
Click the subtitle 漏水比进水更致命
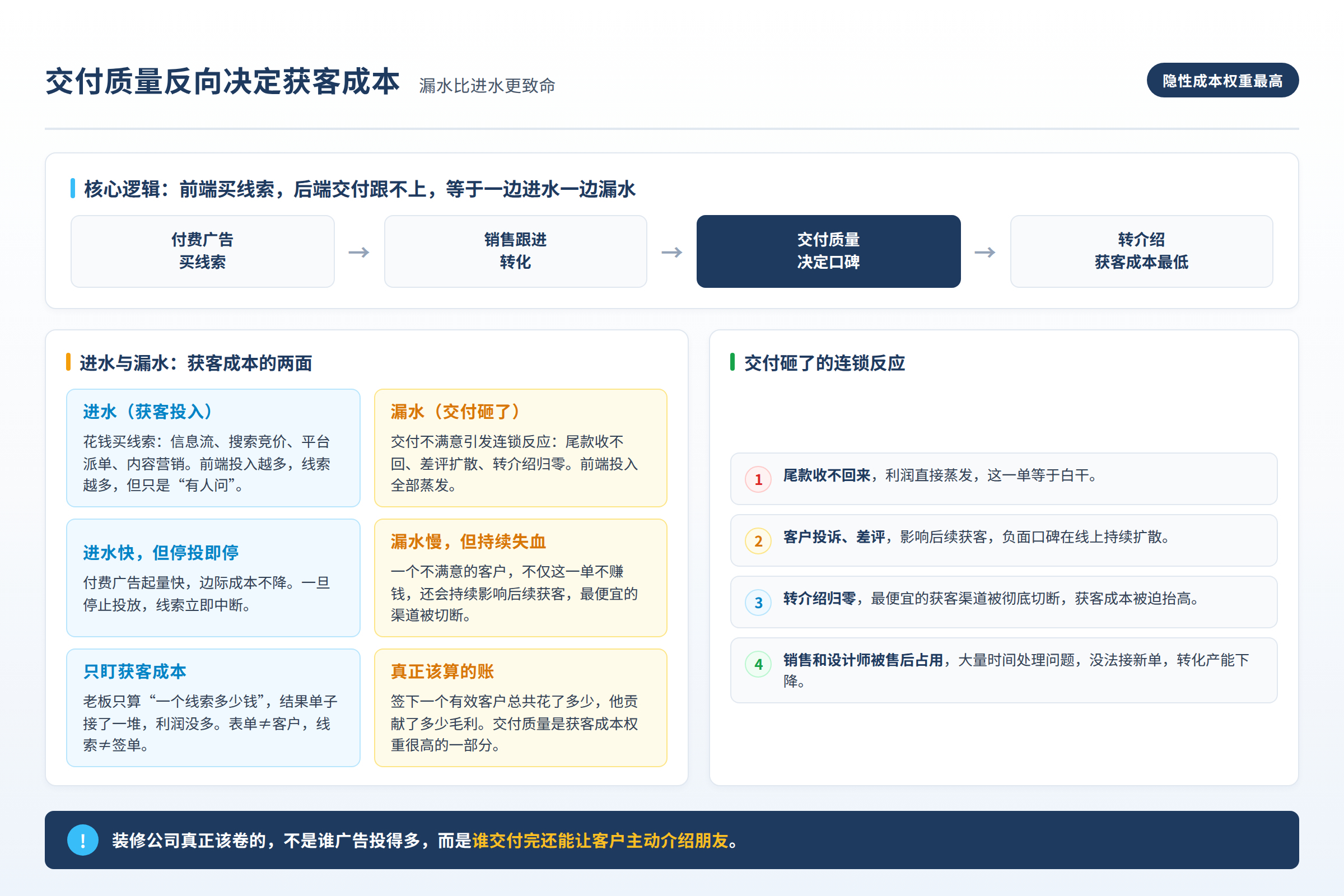click(x=487, y=86)
